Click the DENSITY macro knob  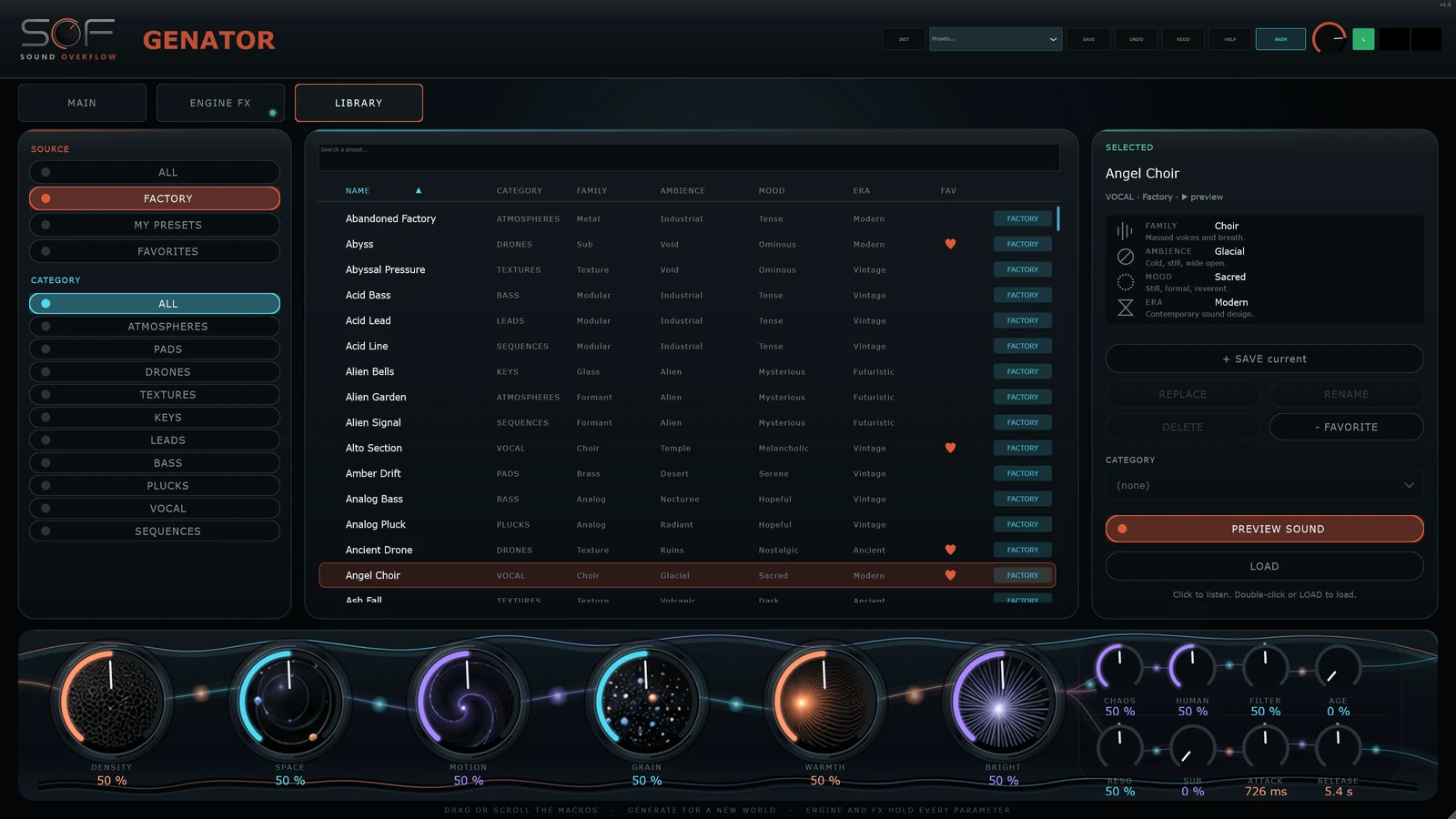[112, 703]
